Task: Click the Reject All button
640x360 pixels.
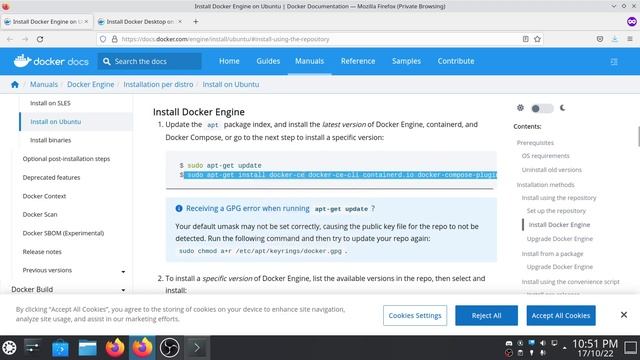Action: pos(487,316)
